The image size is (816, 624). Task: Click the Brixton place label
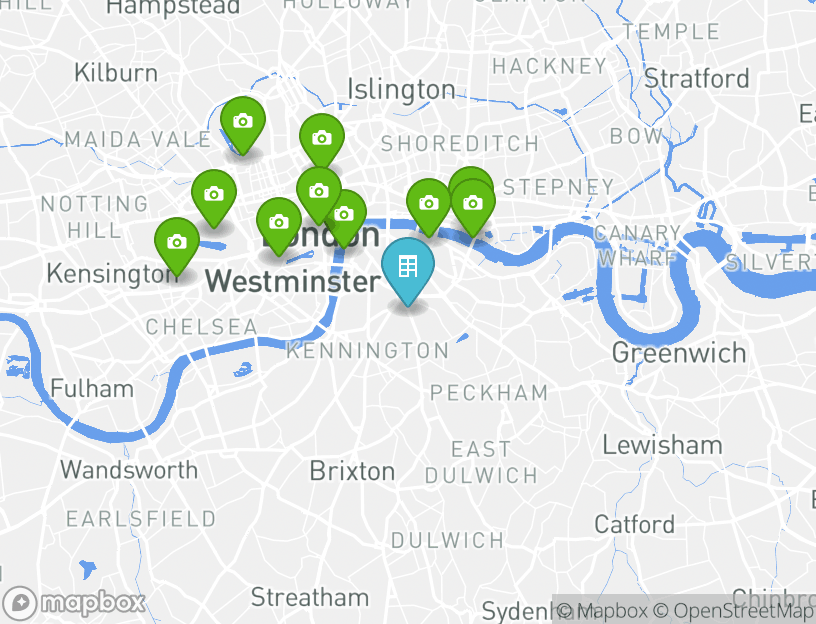[x=352, y=472]
